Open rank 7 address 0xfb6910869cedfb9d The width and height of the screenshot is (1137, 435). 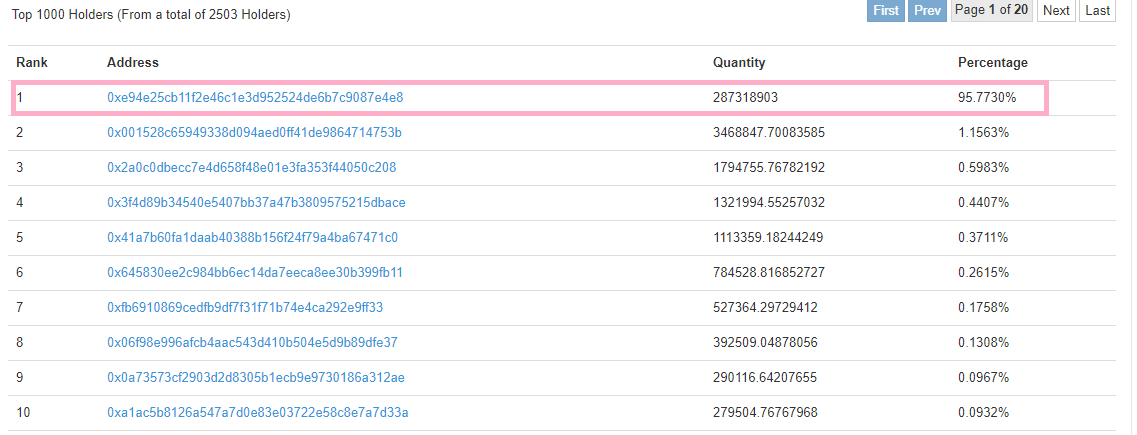point(245,308)
